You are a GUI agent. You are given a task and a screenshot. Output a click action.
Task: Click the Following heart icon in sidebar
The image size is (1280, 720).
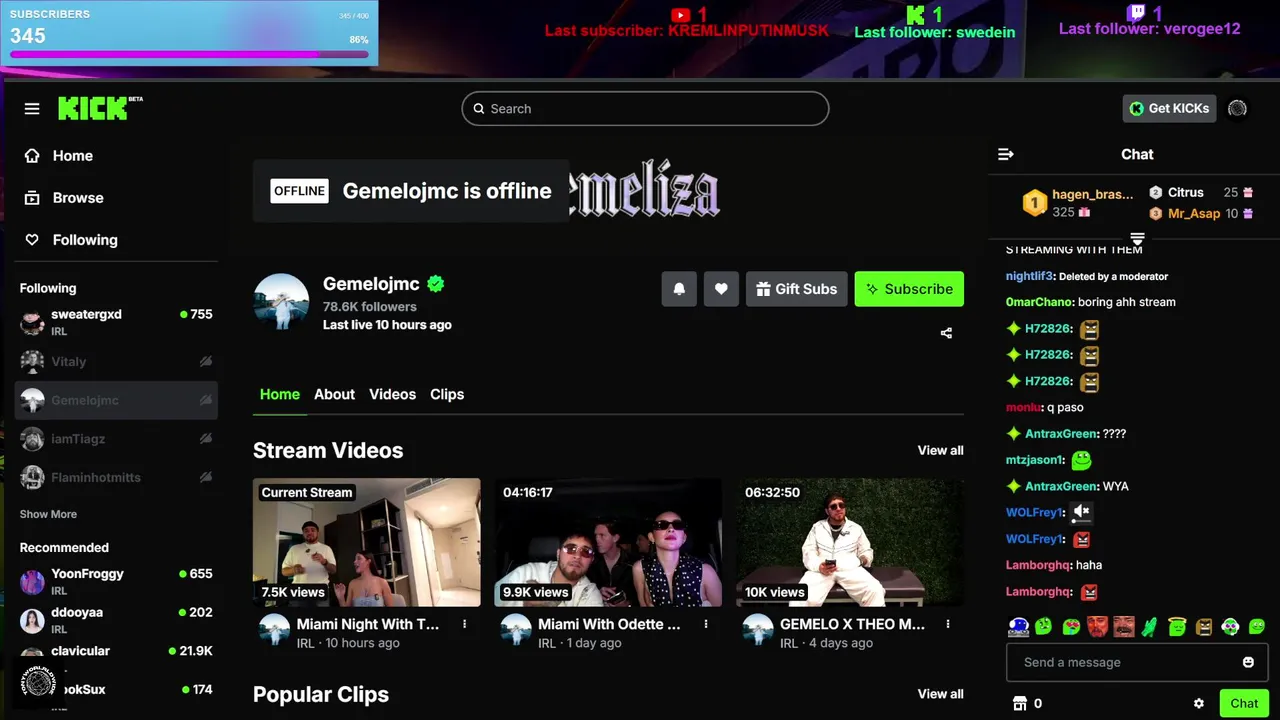click(32, 240)
